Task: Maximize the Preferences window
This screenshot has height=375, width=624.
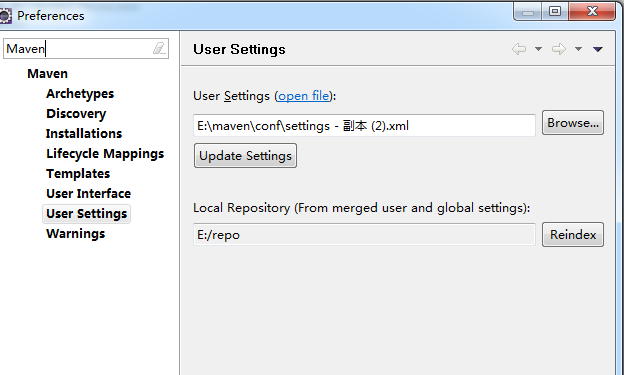Action: [x=555, y=11]
